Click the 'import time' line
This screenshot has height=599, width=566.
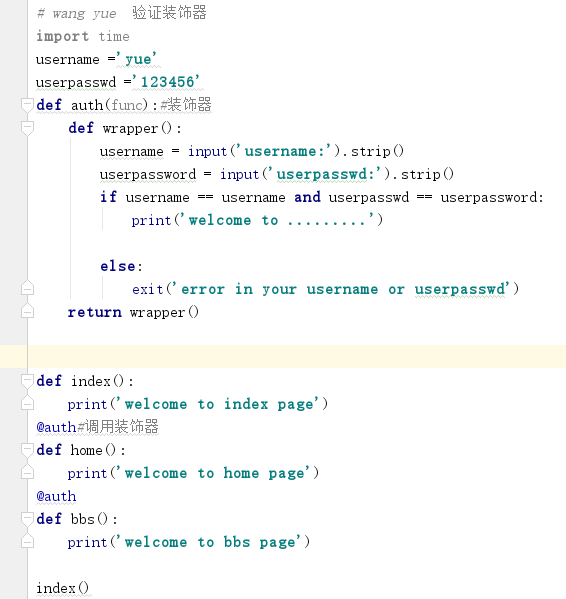click(83, 36)
